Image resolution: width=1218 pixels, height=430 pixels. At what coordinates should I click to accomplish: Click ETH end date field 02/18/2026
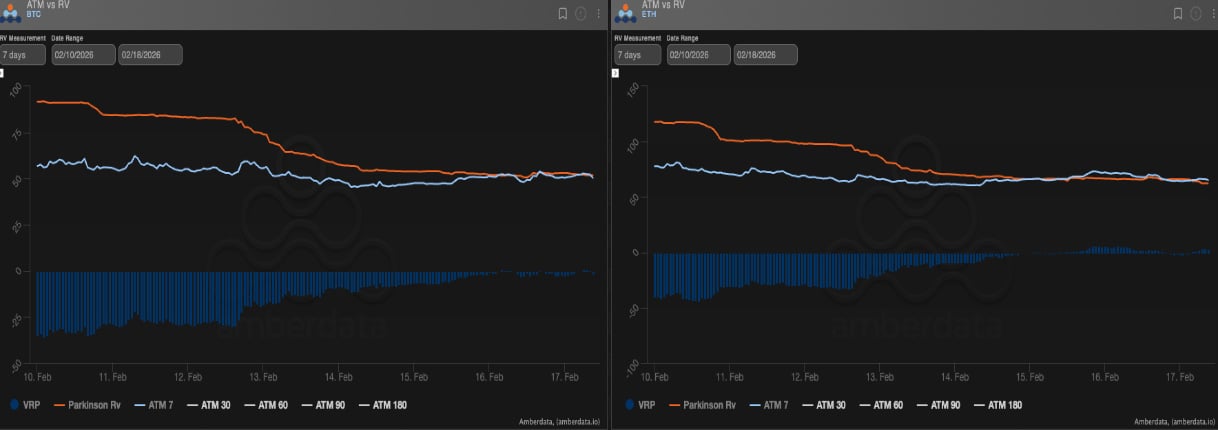(765, 55)
